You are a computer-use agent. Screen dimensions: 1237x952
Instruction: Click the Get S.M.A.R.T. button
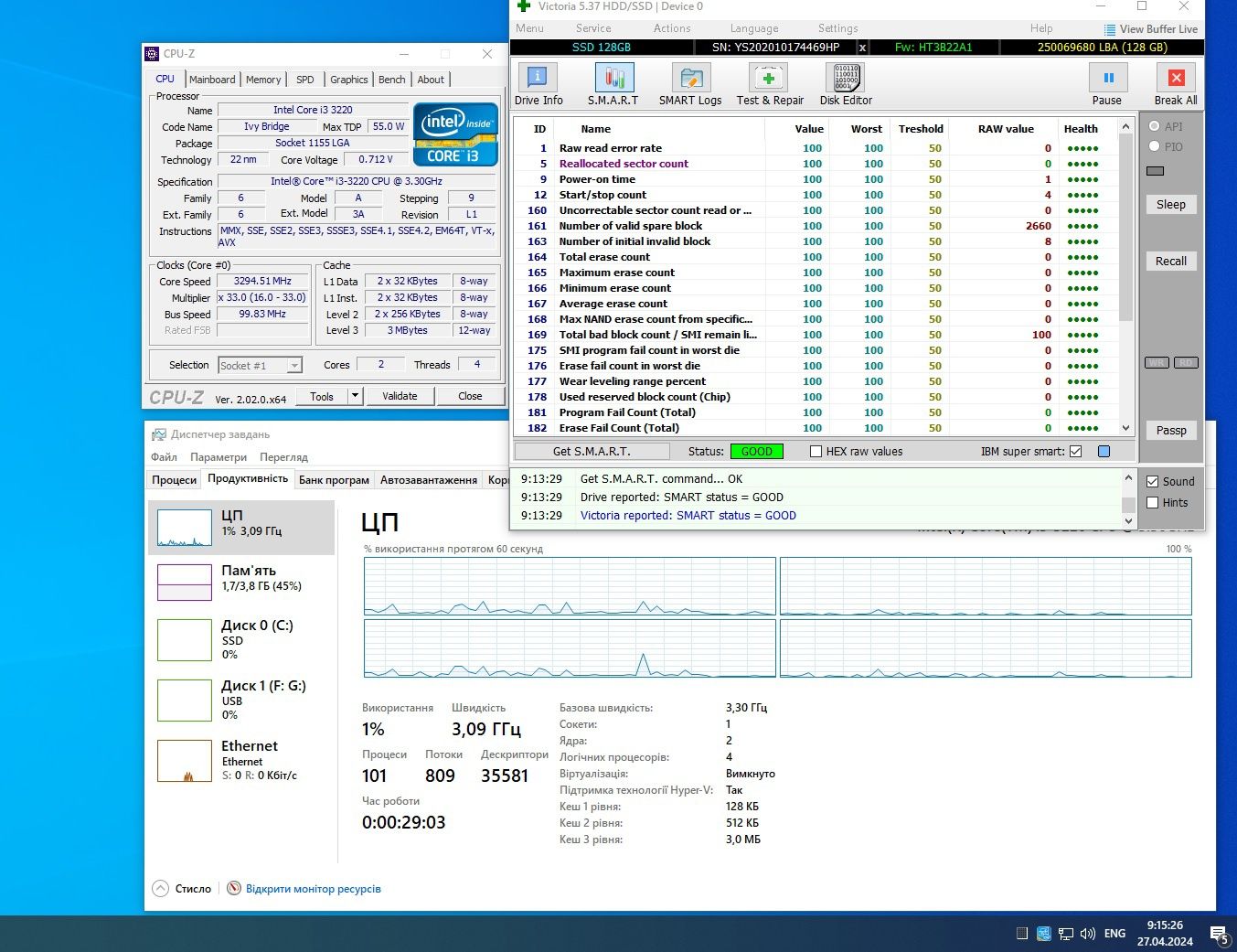(x=592, y=451)
